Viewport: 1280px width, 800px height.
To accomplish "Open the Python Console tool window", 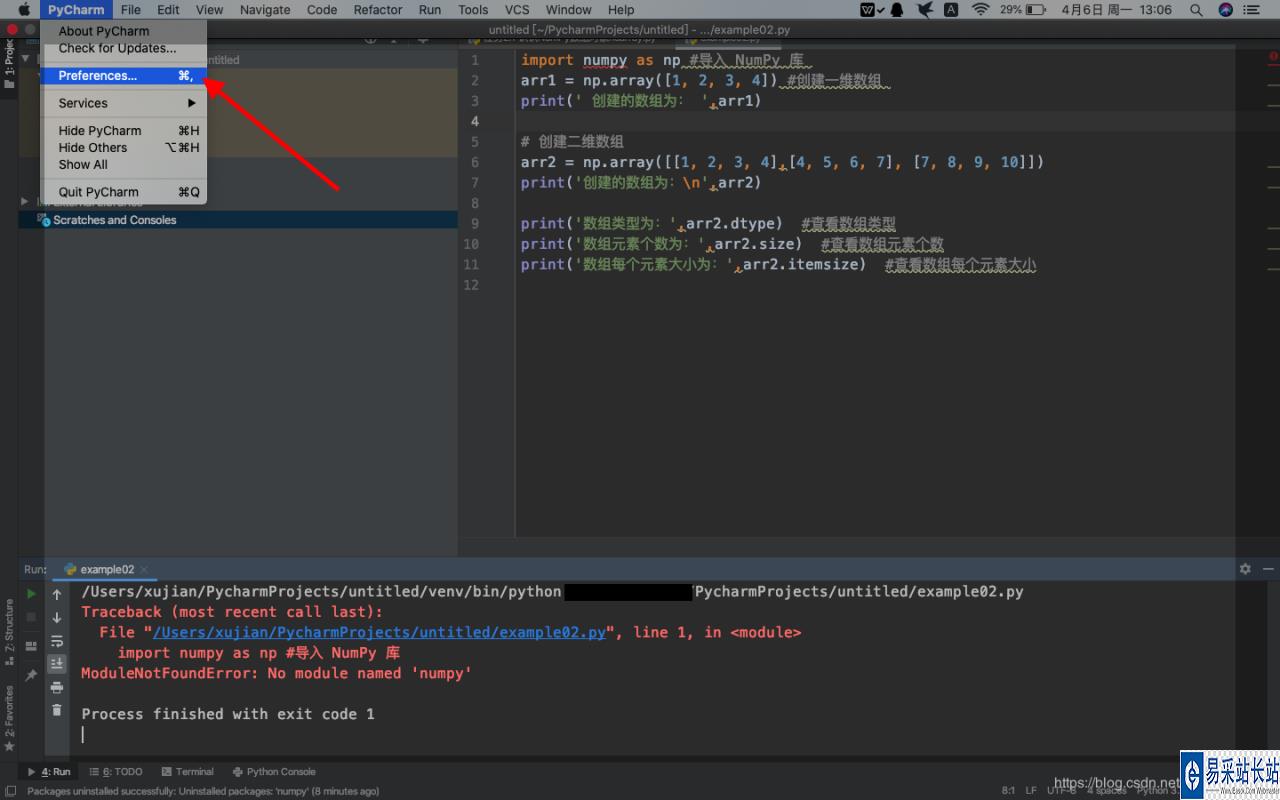I will (274, 772).
